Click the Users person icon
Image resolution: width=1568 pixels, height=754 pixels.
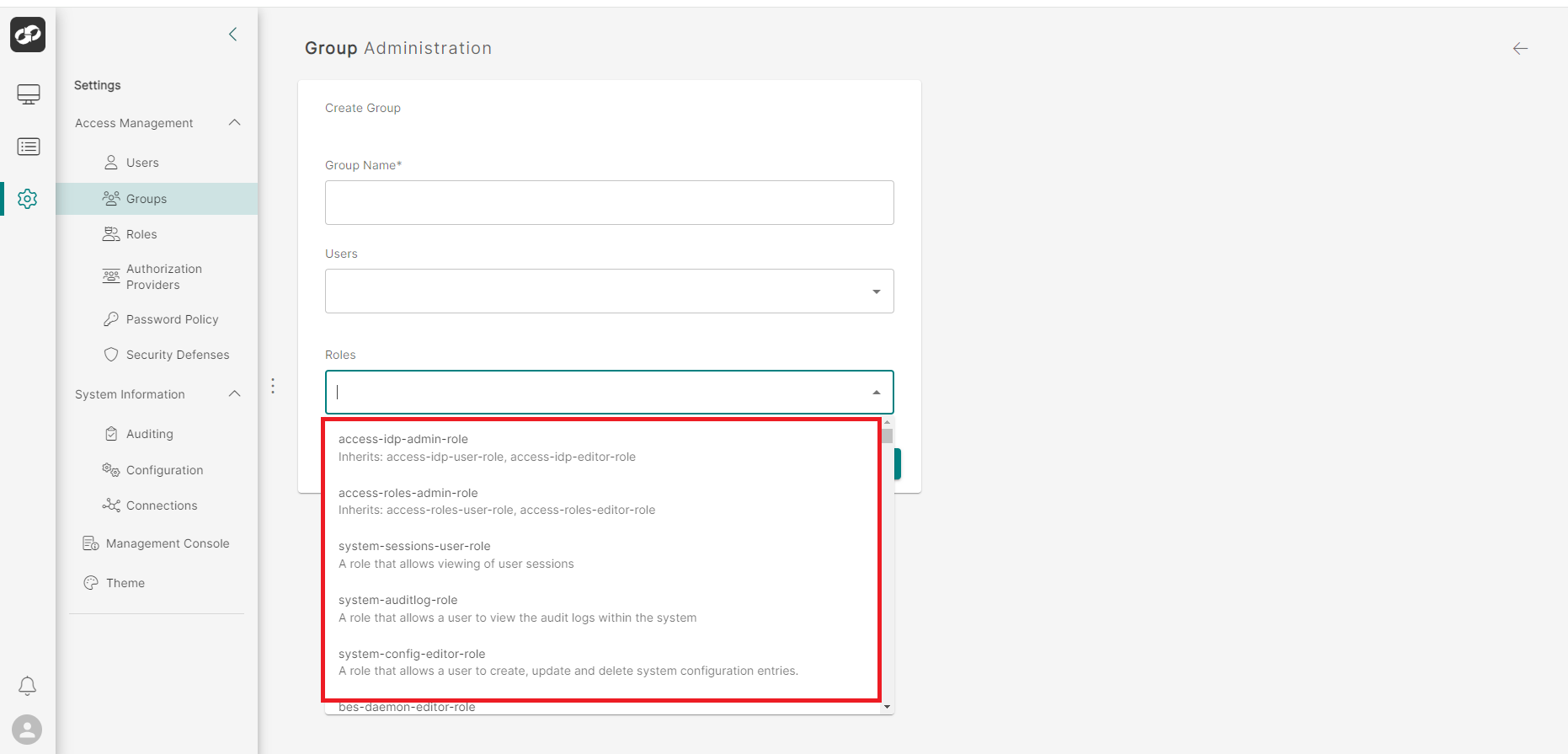[111, 163]
